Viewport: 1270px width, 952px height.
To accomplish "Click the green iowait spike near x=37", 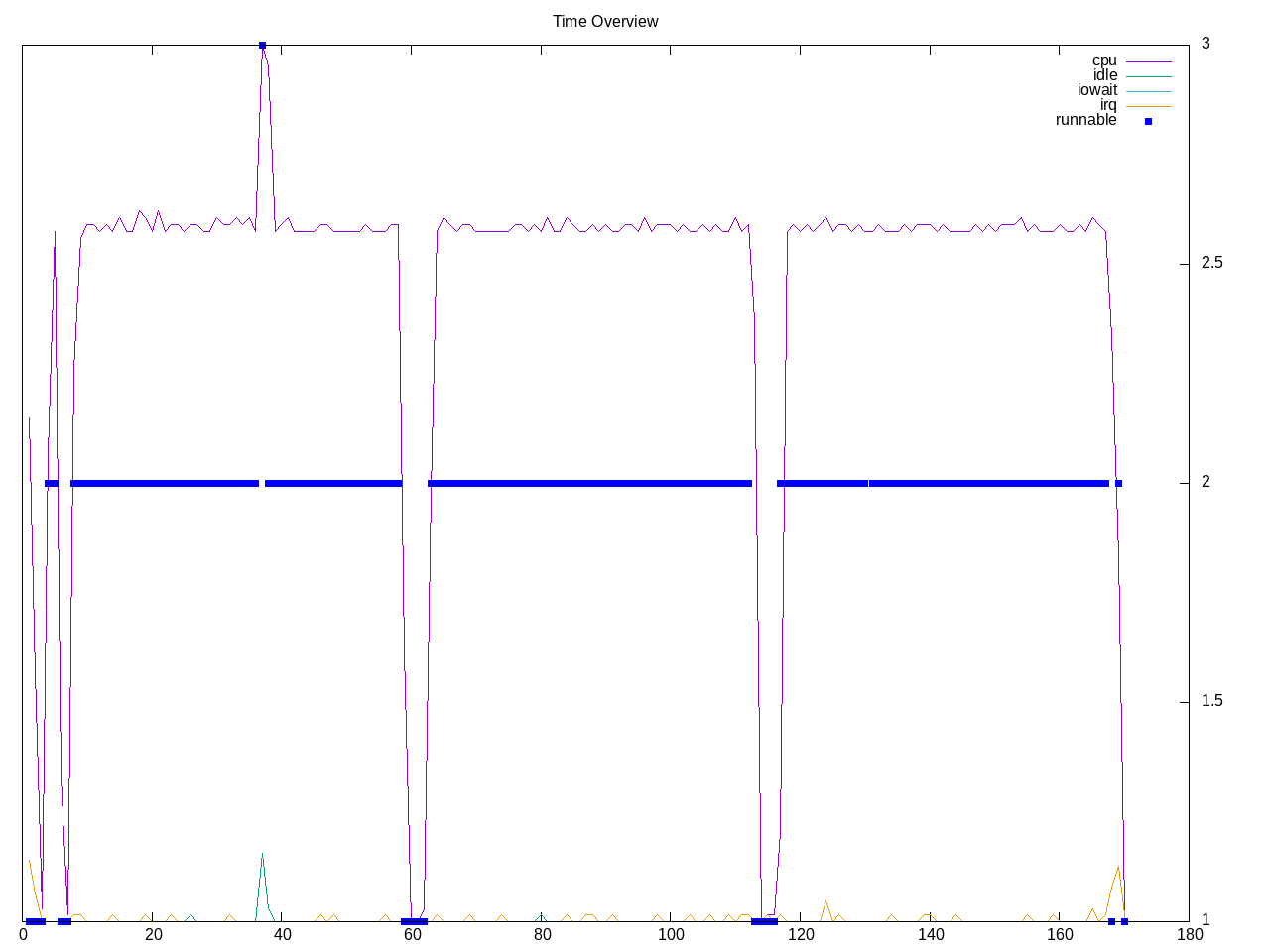I will [x=262, y=856].
